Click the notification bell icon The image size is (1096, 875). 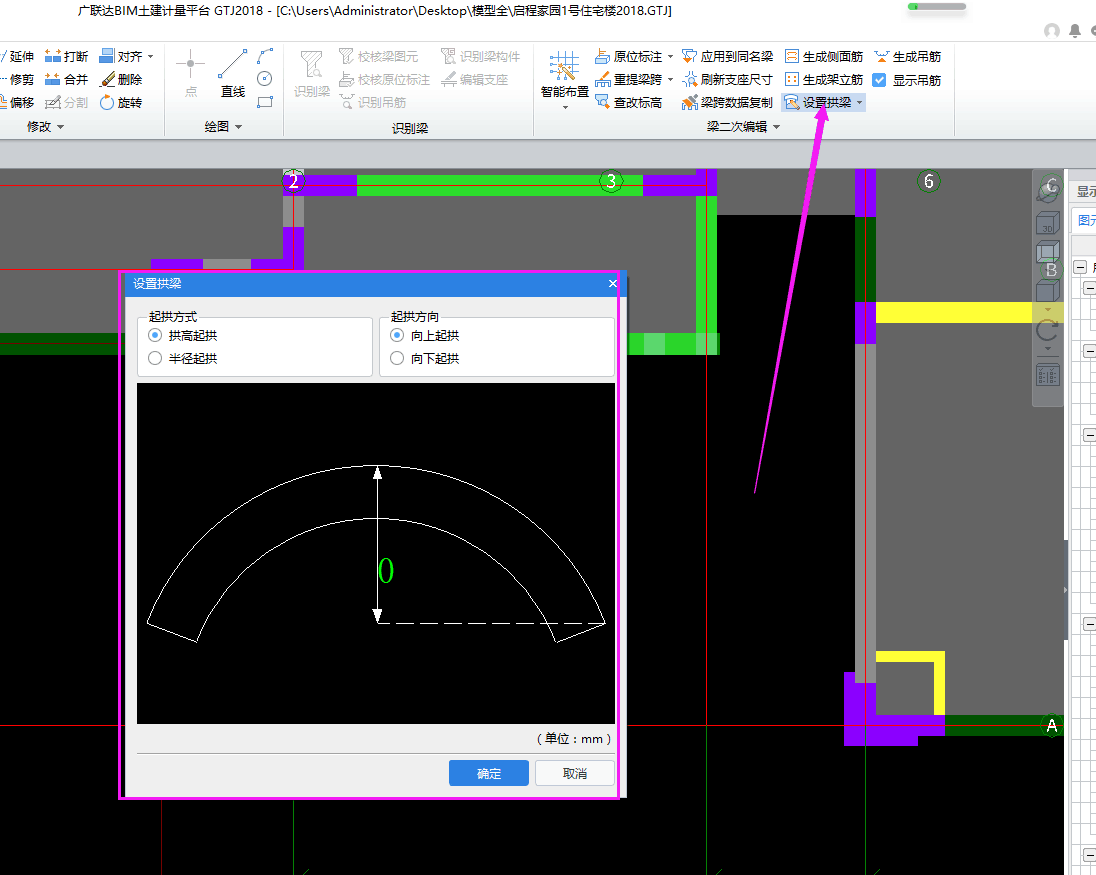click(x=1075, y=31)
